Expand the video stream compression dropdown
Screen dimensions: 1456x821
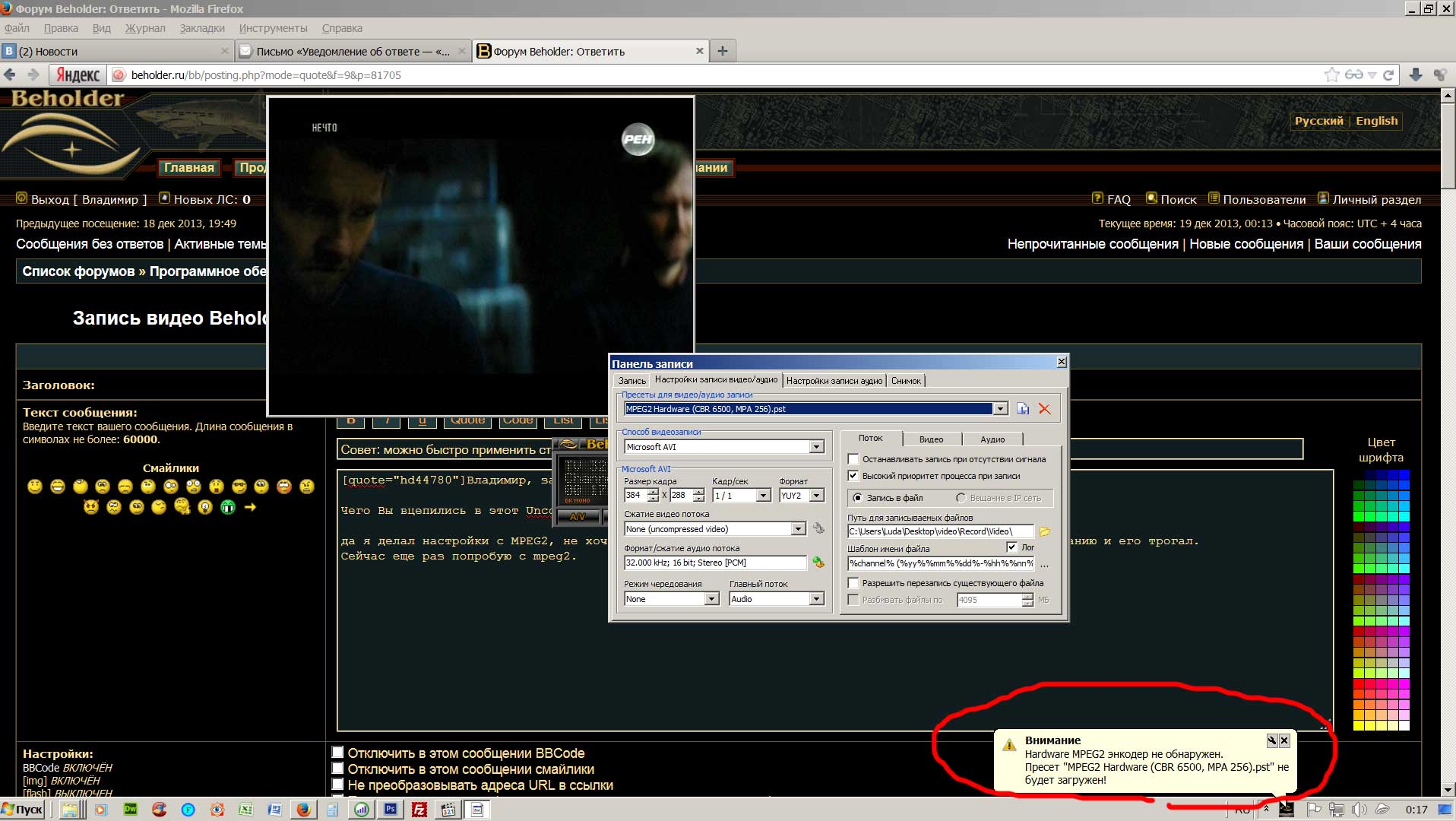(x=798, y=529)
